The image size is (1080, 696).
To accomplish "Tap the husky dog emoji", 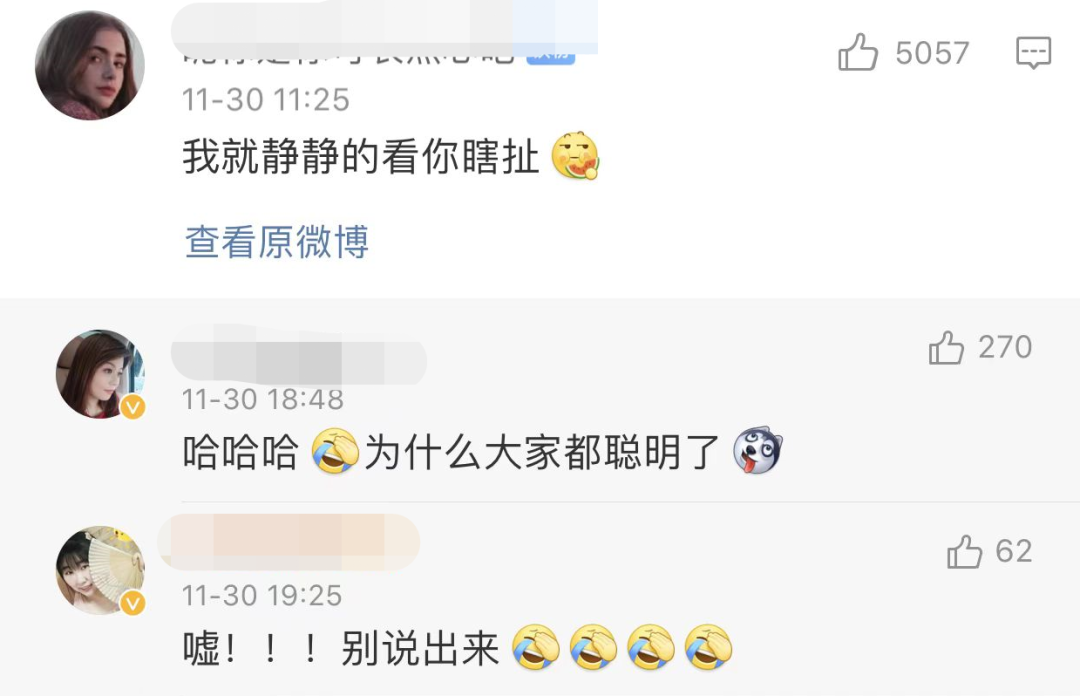I will coord(758,450).
